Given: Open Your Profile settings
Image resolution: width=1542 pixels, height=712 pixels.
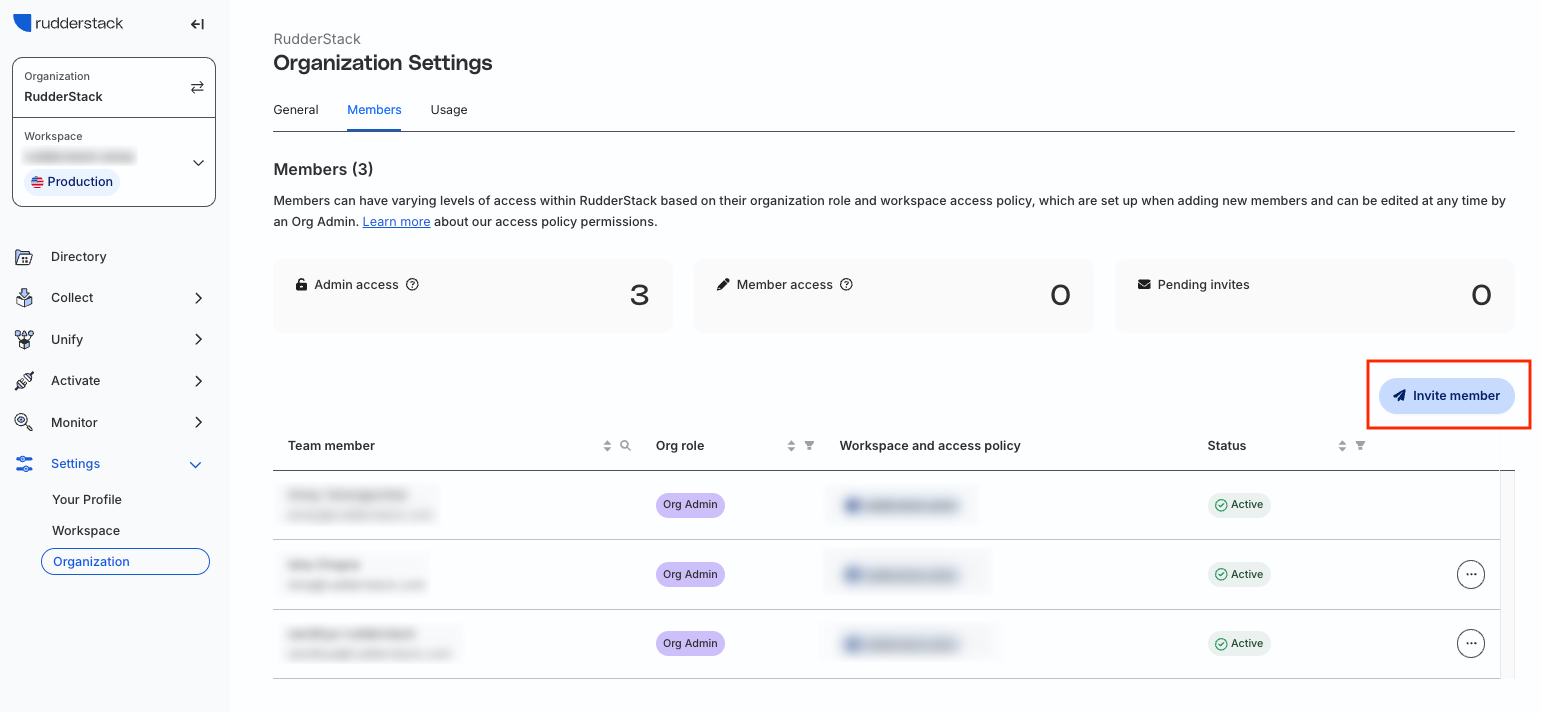Looking at the screenshot, I should pyautogui.click(x=87, y=499).
